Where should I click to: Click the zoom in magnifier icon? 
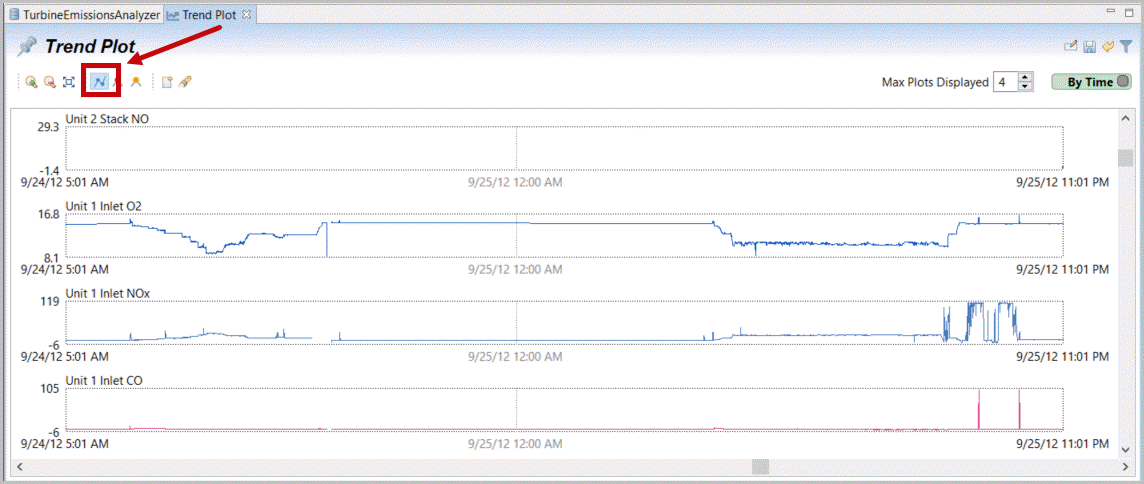coord(31,82)
